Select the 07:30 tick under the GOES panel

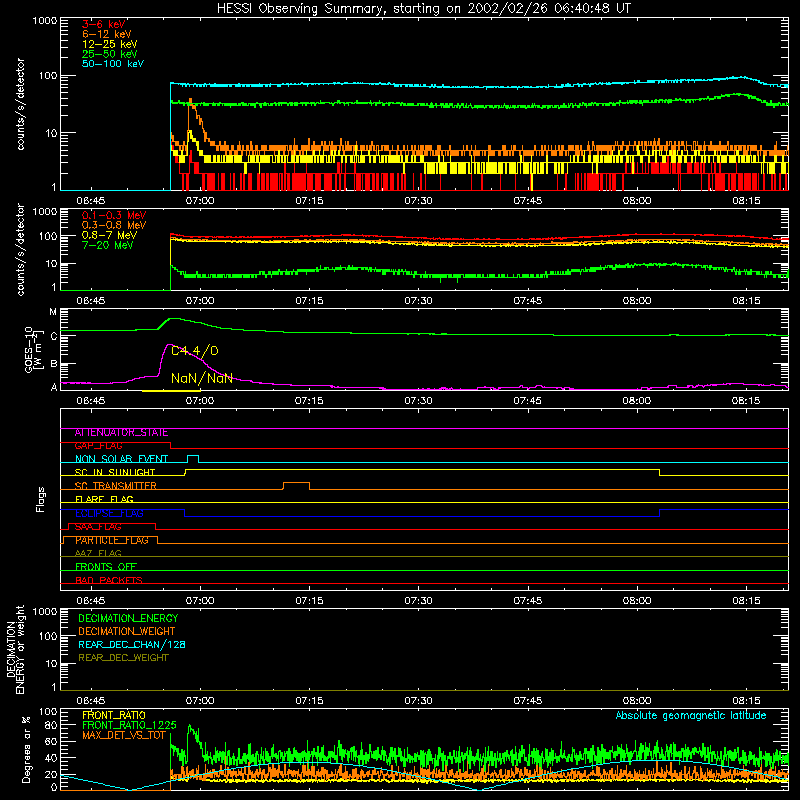click(418, 401)
